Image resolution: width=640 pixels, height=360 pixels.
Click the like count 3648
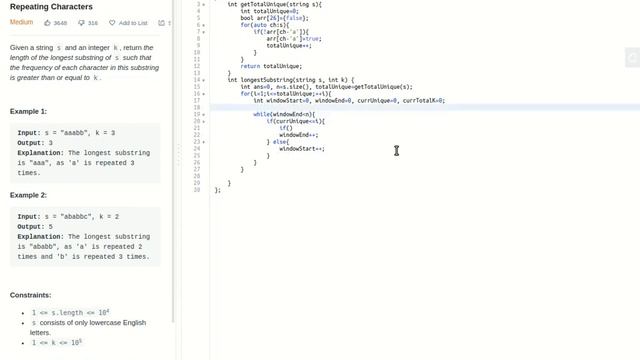[60, 23]
